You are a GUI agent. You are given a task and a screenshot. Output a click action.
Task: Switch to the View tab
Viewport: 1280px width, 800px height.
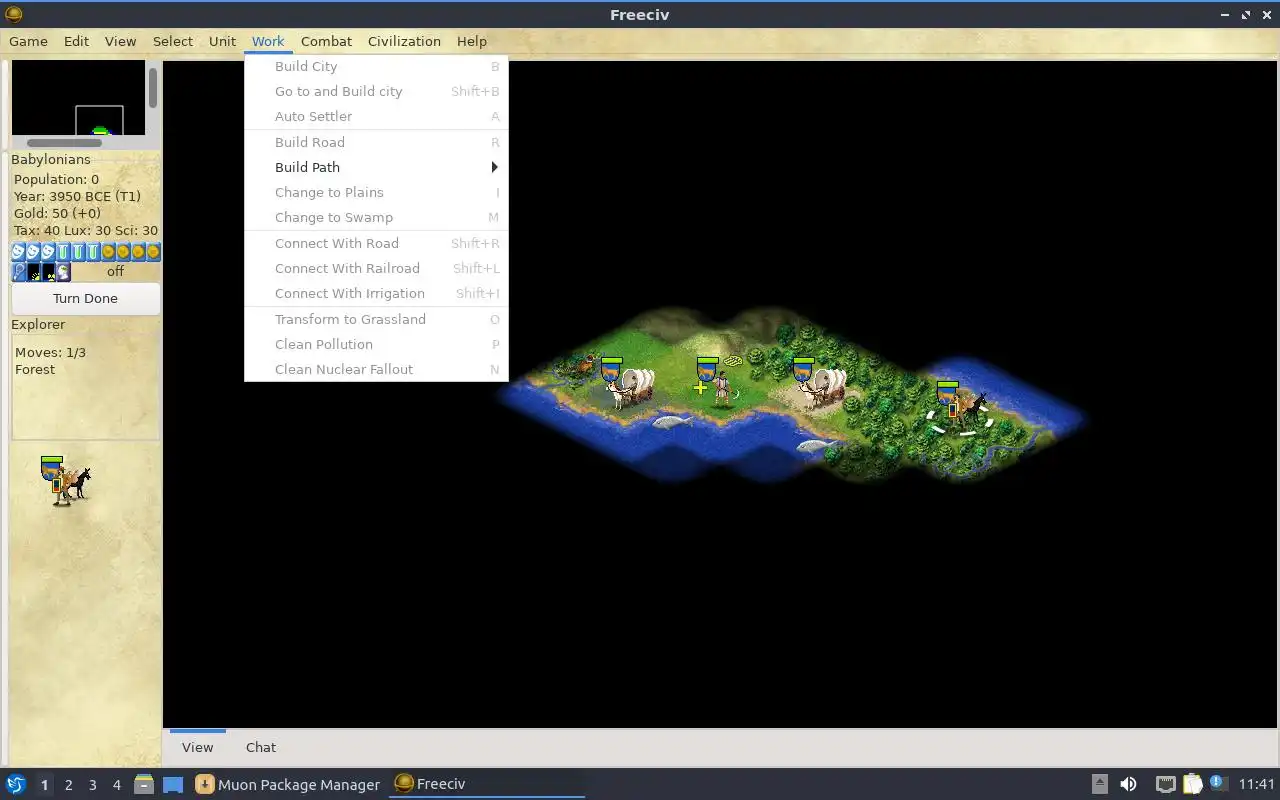point(197,747)
